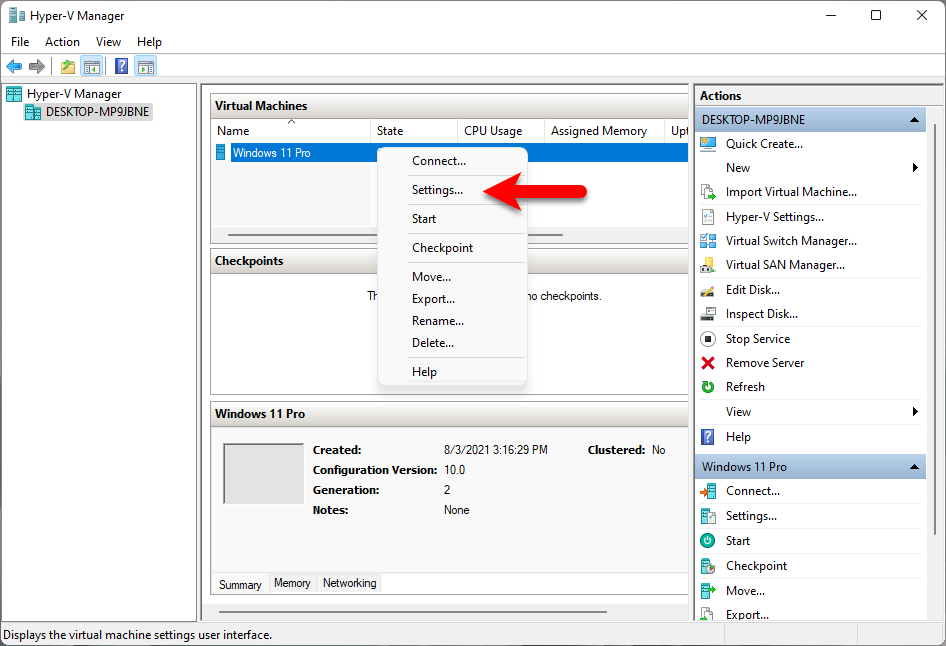Click the Actions pane vertical scrollbar
Viewport: 946px width, 646px height.
tap(935, 329)
